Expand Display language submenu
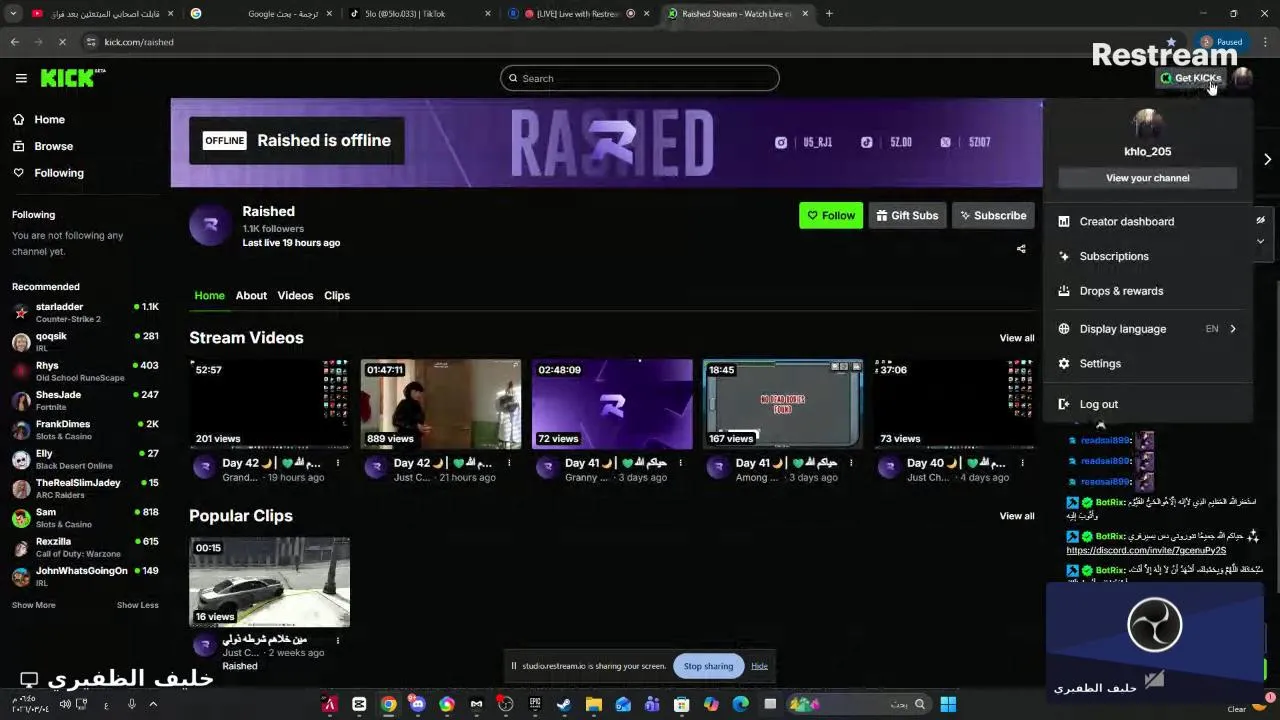 [x=1147, y=329]
